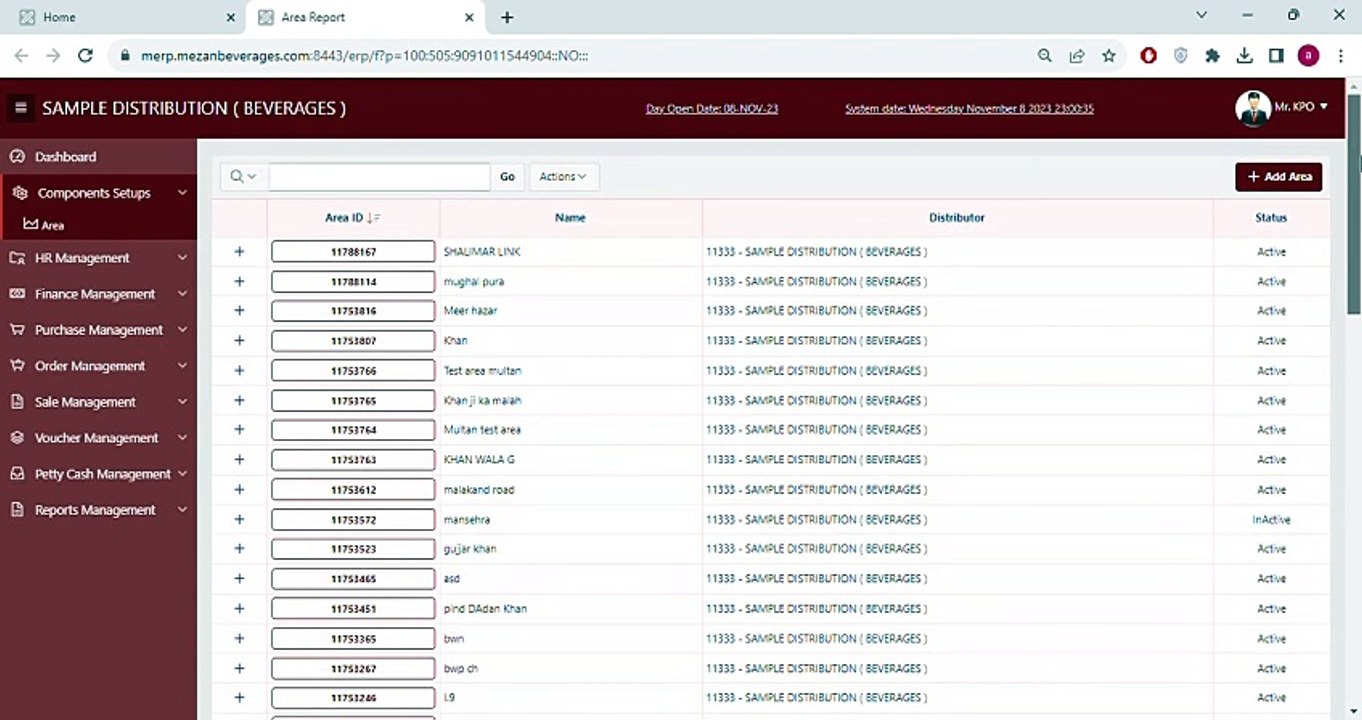Bookmark this page with the star icon
The height and width of the screenshot is (720, 1362).
pos(1109,56)
